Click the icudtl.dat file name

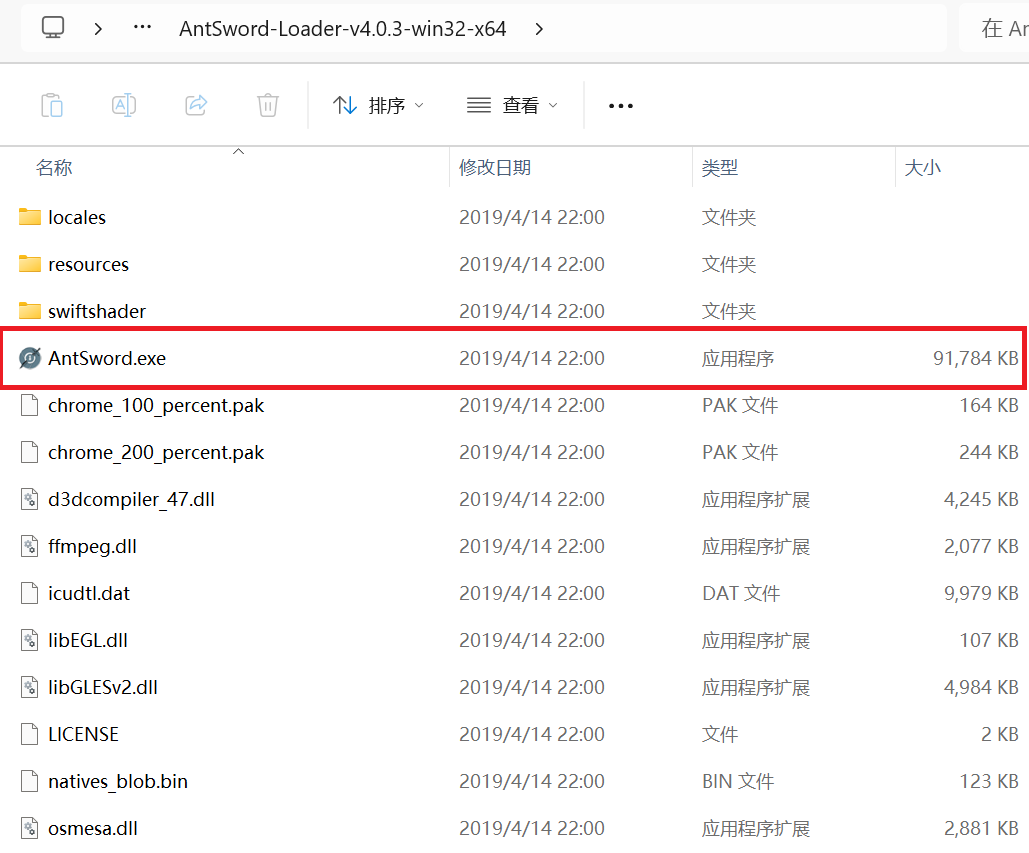pos(89,593)
